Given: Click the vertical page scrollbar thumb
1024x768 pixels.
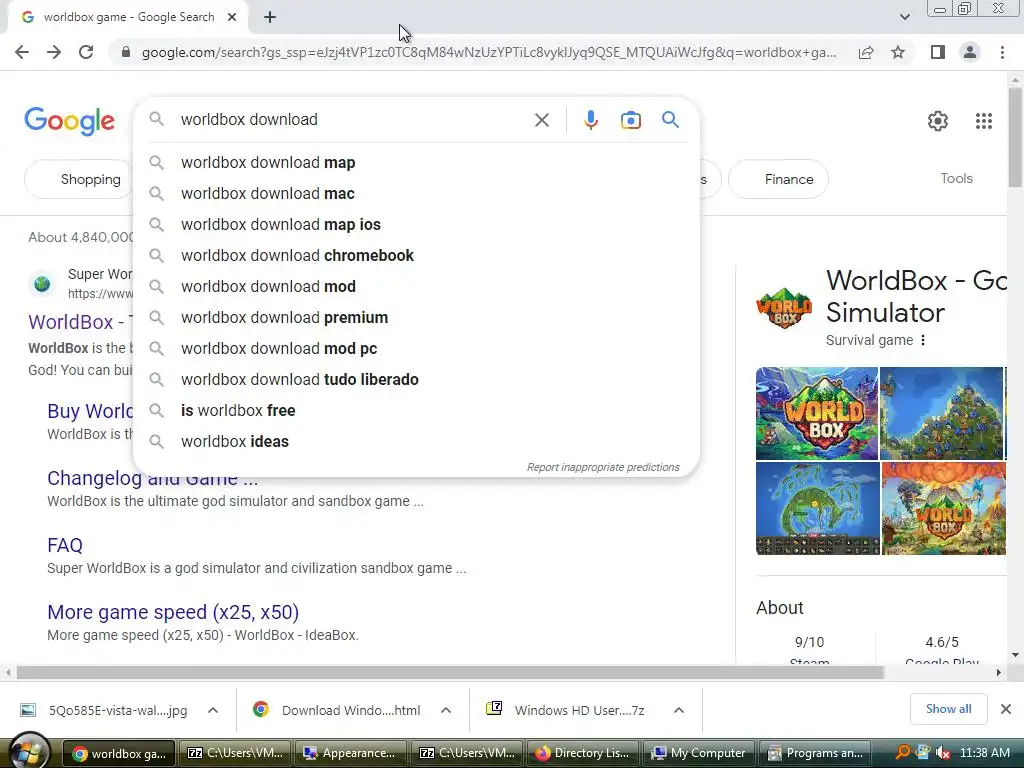Looking at the screenshot, I should pos(1016,137).
